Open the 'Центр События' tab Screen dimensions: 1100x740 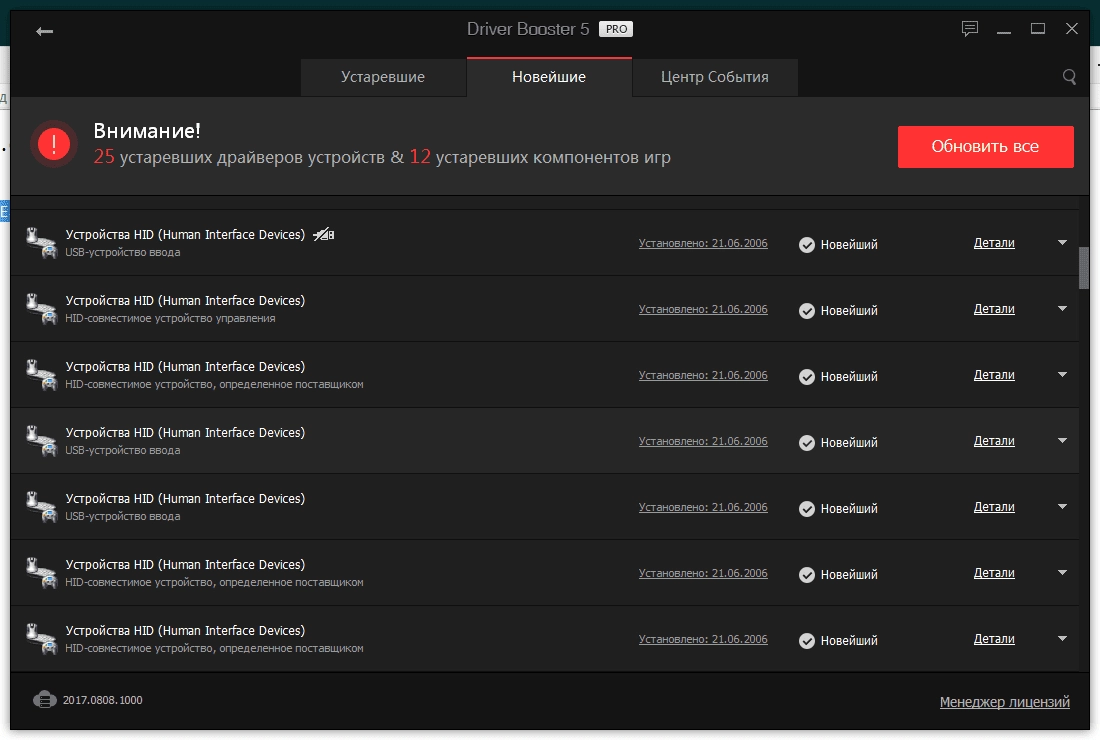(715, 77)
